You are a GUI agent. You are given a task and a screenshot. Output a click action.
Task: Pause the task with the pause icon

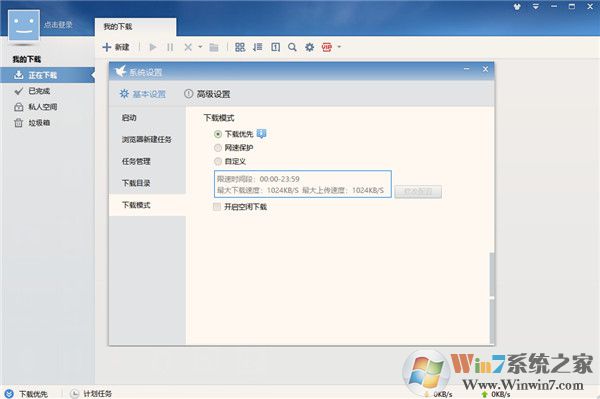click(170, 47)
